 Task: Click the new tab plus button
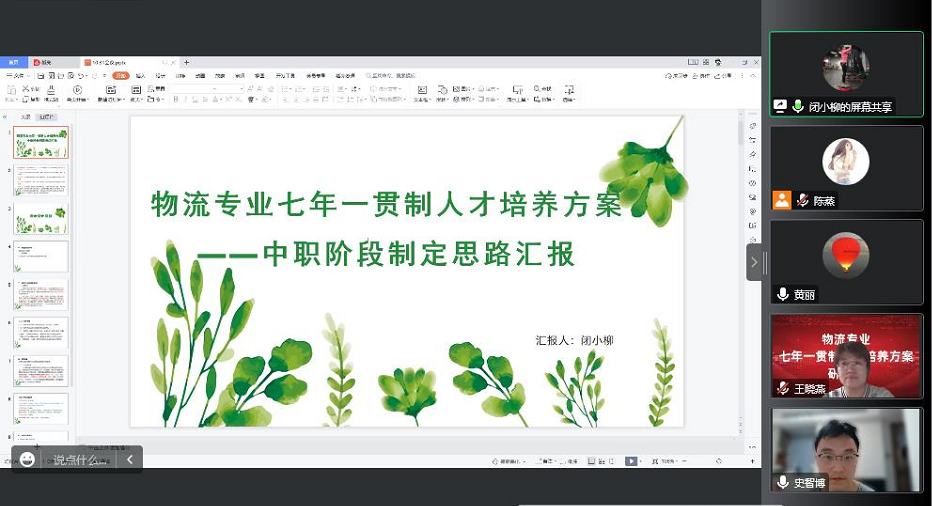point(186,62)
